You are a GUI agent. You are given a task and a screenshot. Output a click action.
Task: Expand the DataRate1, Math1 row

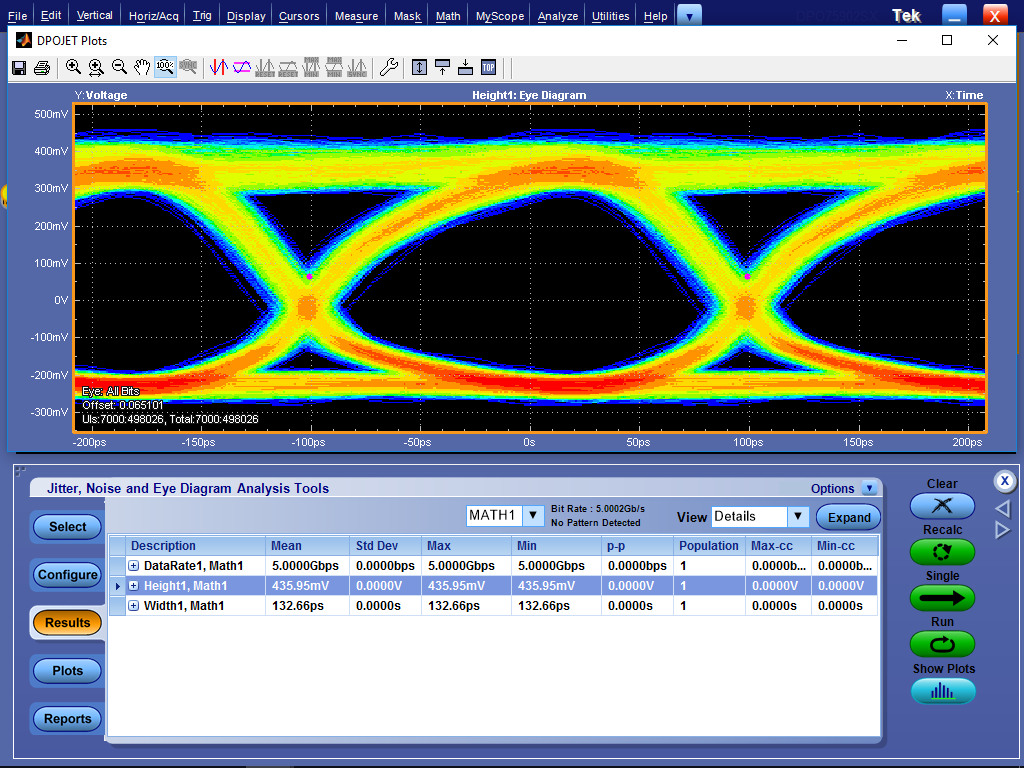133,566
